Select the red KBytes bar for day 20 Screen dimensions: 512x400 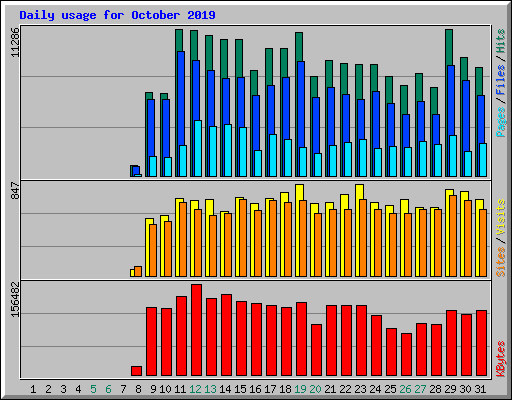coord(316,350)
